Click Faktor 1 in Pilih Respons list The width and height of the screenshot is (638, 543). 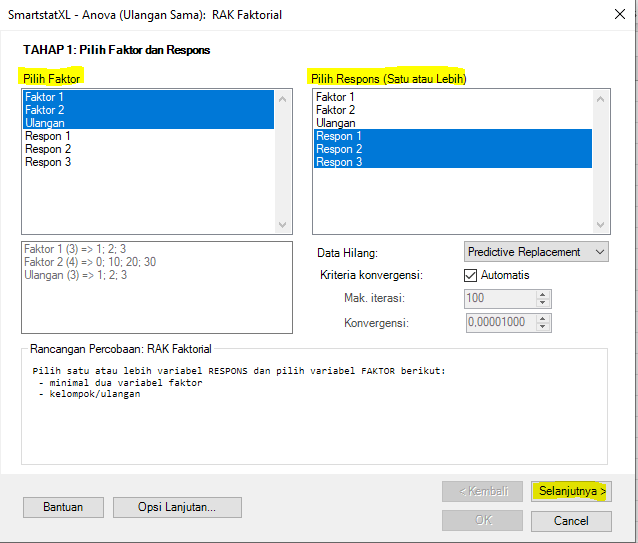[x=336, y=97]
